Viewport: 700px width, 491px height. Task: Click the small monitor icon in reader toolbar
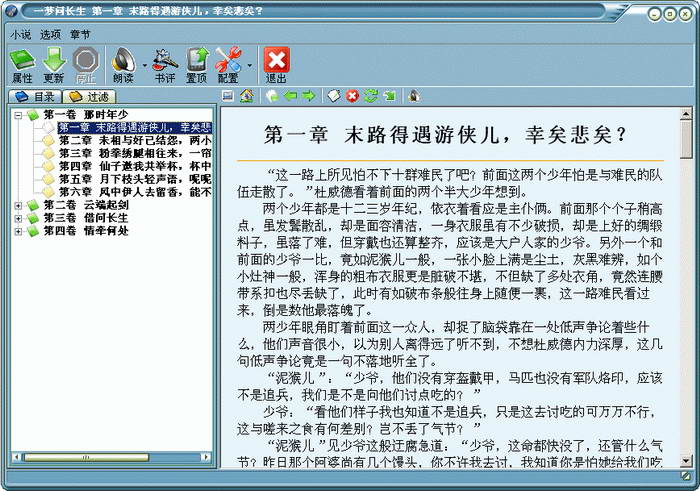(x=228, y=96)
